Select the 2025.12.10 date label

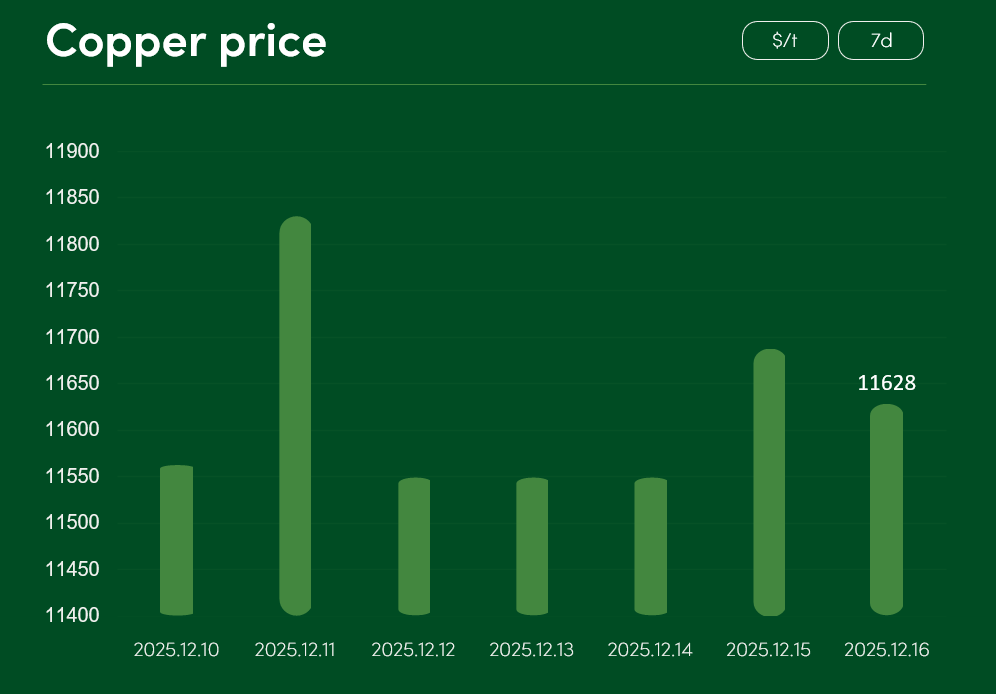point(177,650)
